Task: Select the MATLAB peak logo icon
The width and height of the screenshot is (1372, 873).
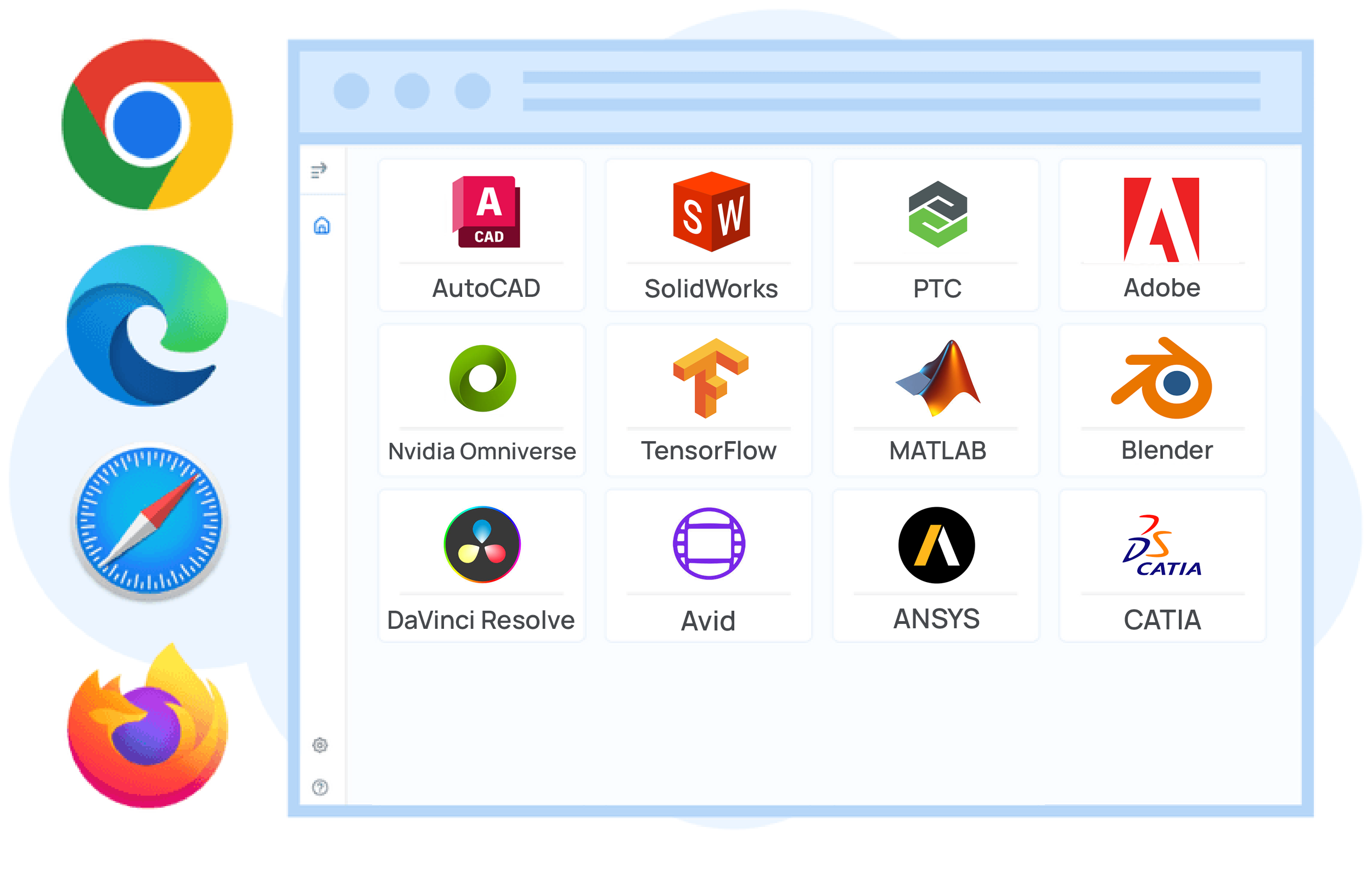Action: pyautogui.click(x=938, y=379)
